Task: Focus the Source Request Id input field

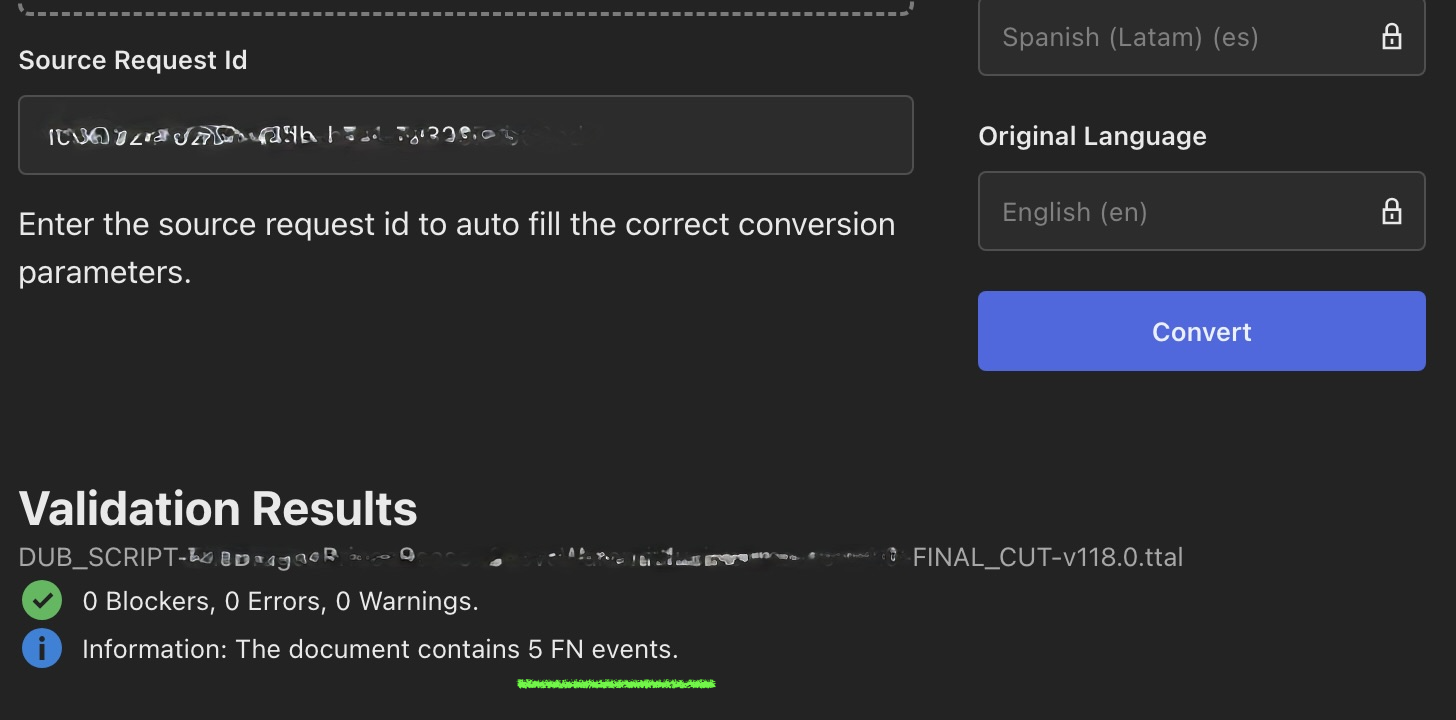Action: pos(740,135)
